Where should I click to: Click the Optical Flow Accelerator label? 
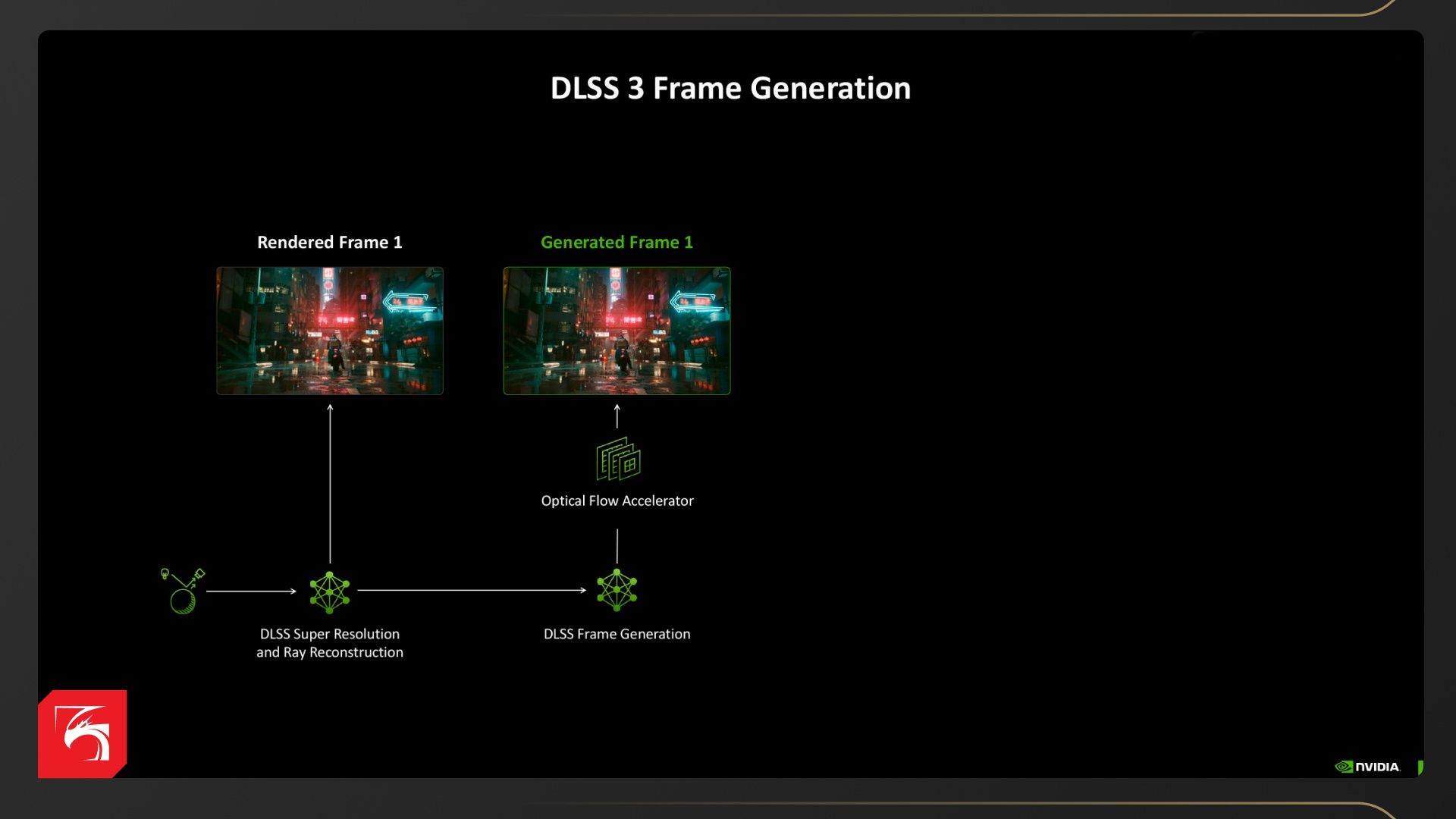click(x=617, y=501)
